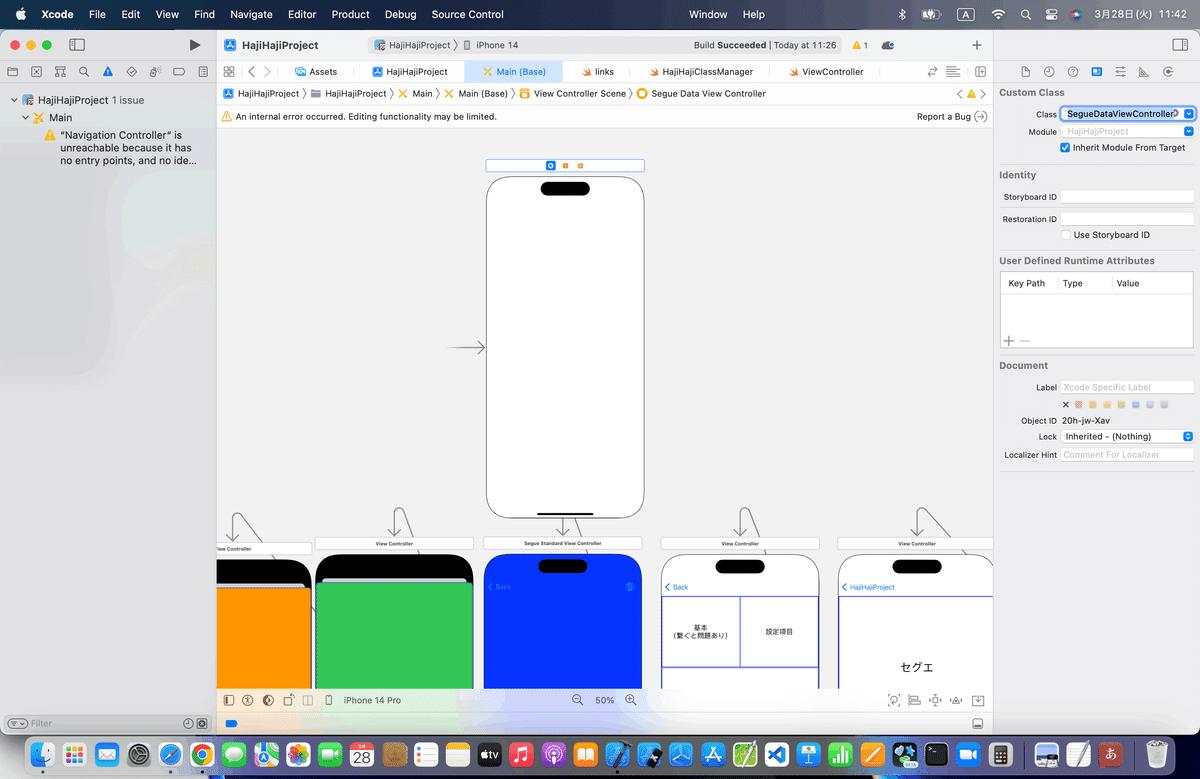Open the Class dropdown arrow
The image size is (1200, 779).
[x=1188, y=114]
